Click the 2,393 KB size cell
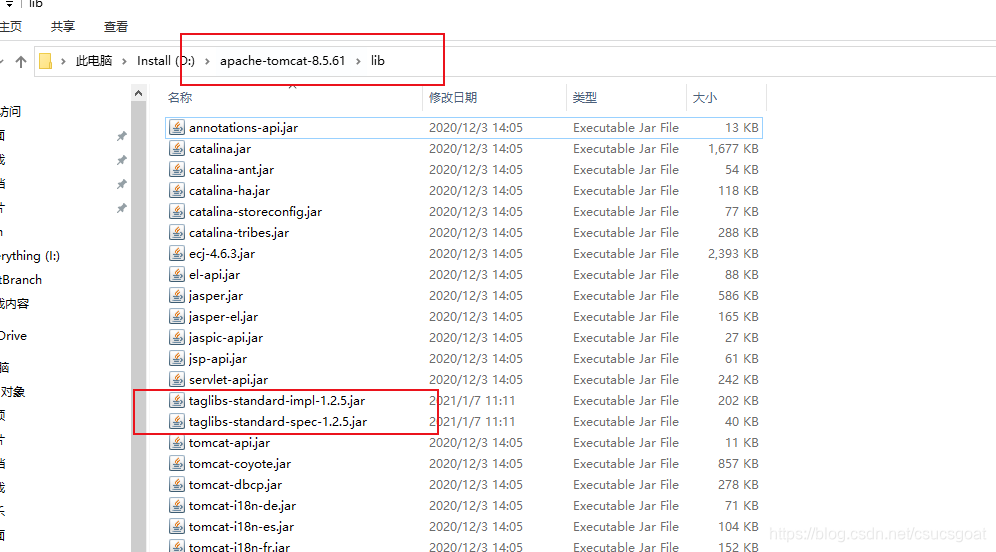 [733, 253]
